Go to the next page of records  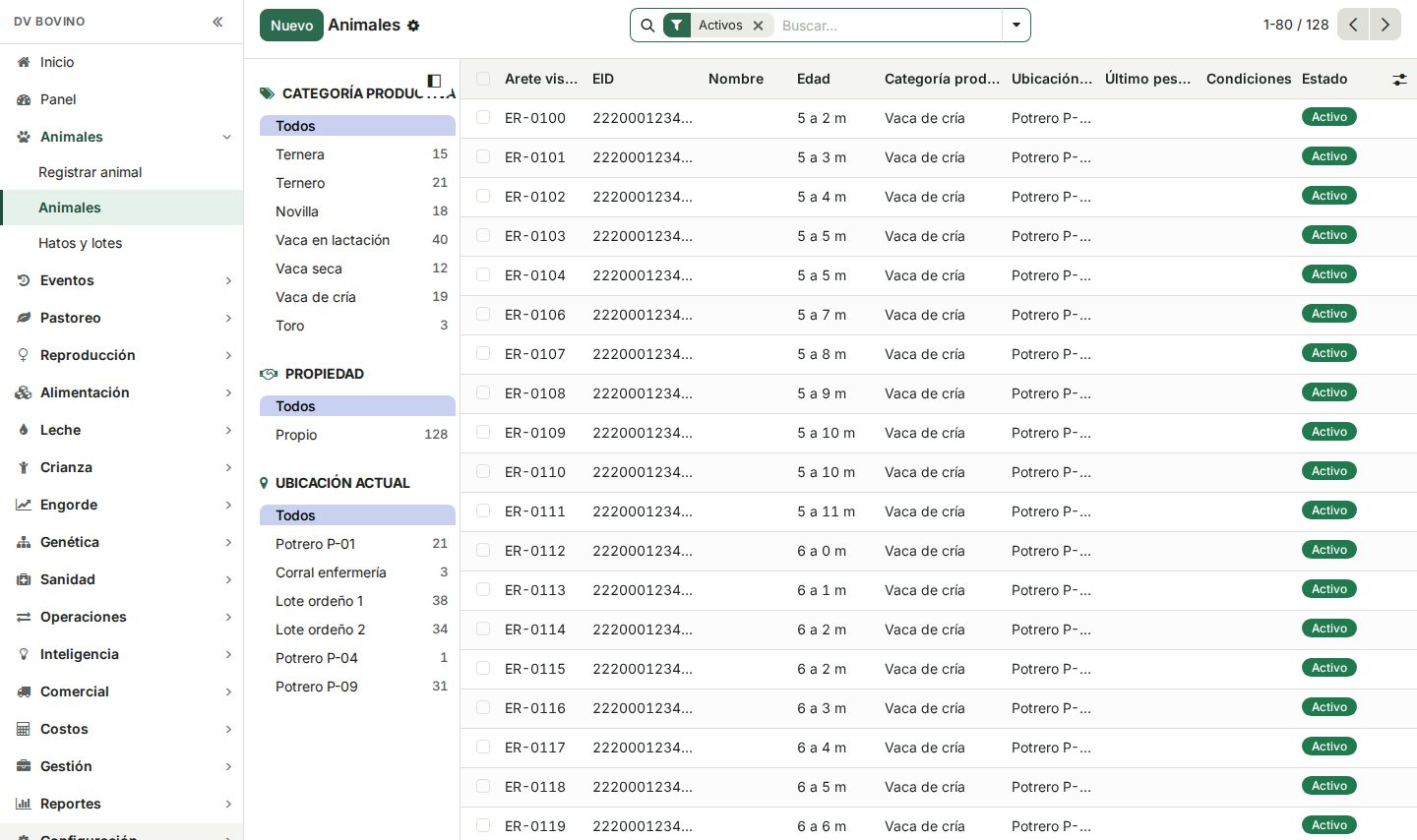coord(1386,25)
